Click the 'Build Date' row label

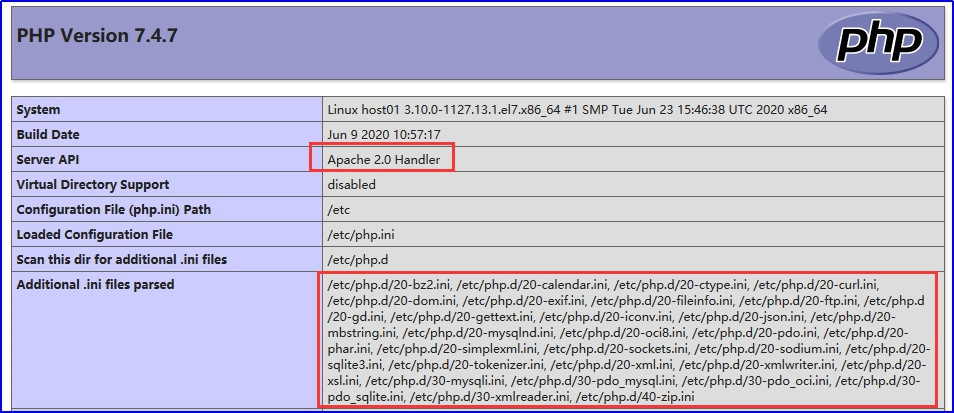point(48,134)
